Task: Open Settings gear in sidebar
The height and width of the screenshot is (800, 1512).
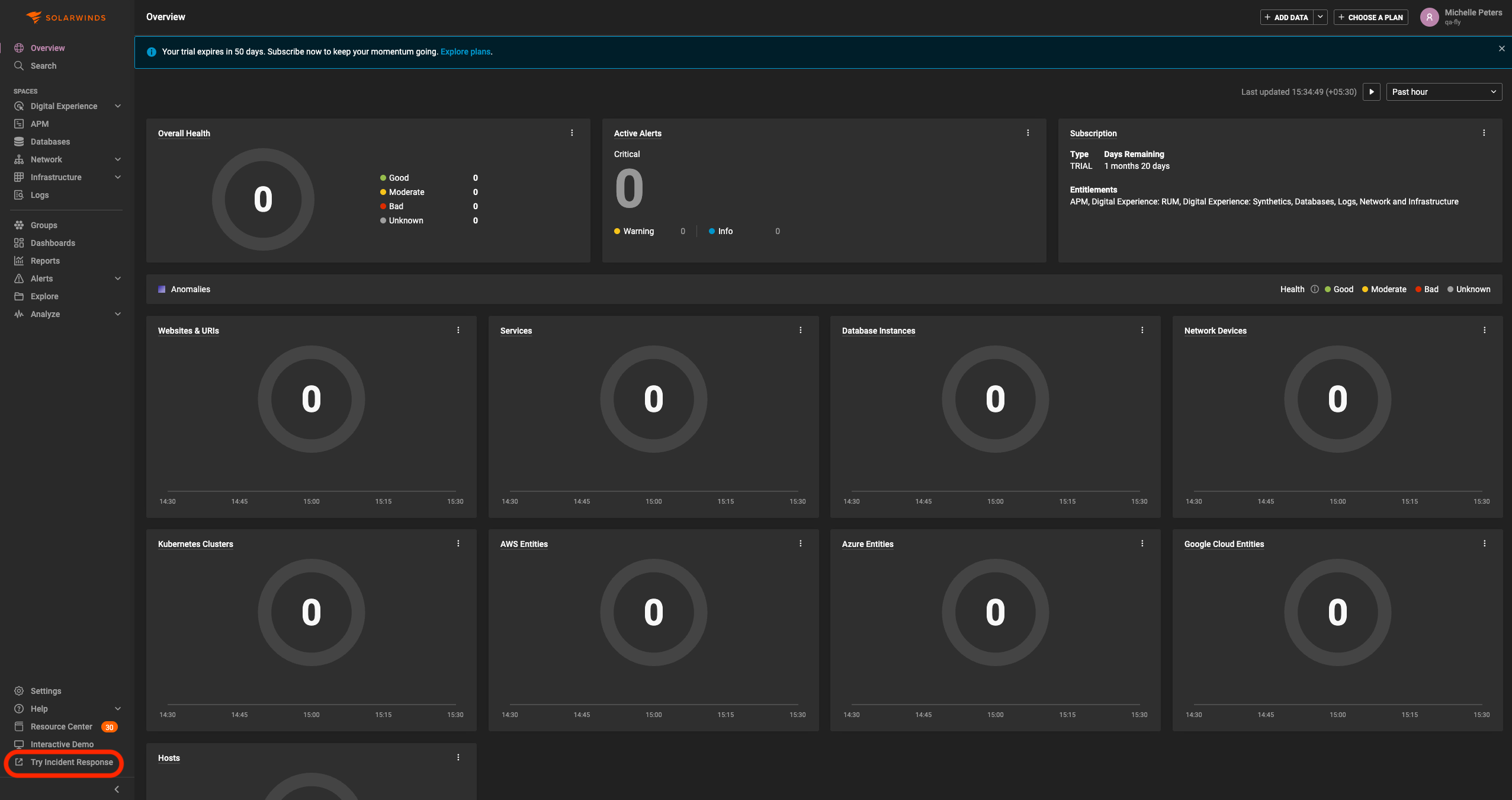Action: click(19, 691)
